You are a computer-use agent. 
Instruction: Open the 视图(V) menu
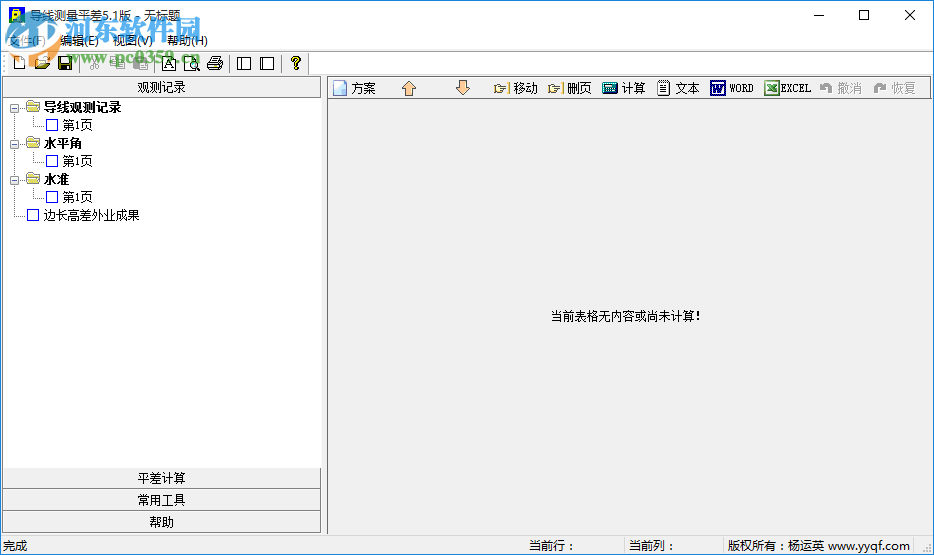tap(132, 40)
